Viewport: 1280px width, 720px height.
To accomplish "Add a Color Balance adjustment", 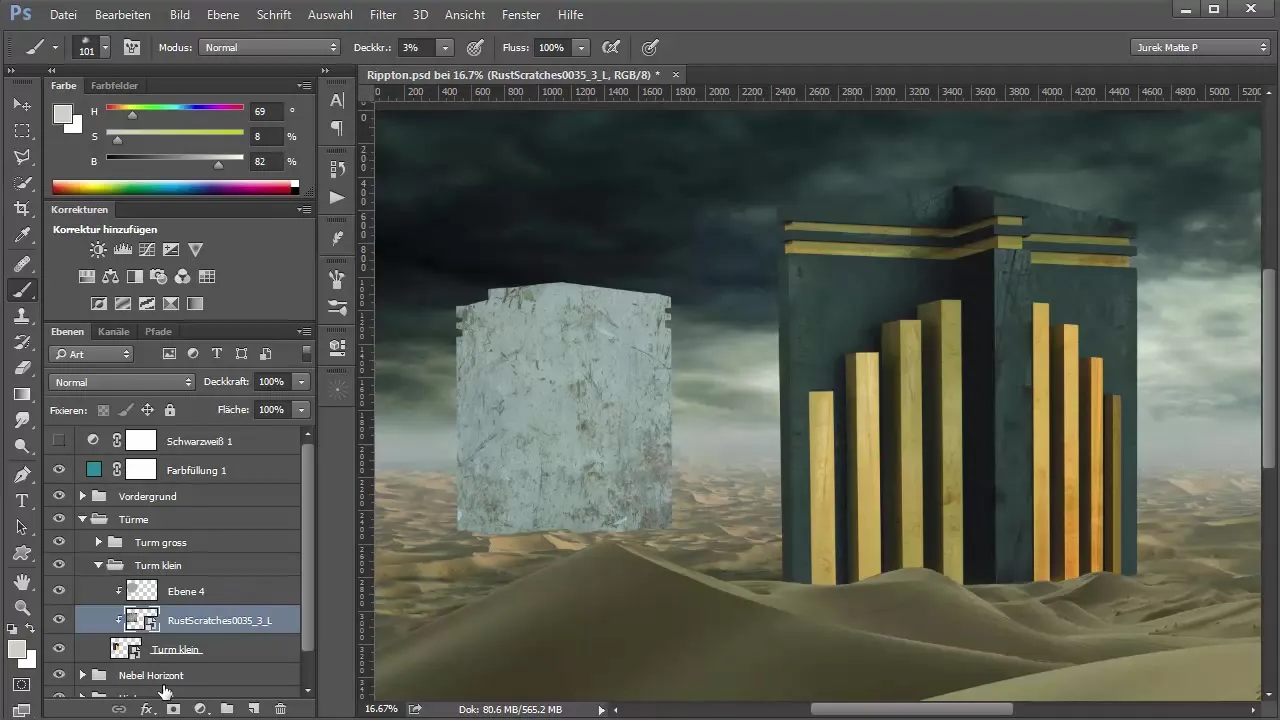I will 110,277.
